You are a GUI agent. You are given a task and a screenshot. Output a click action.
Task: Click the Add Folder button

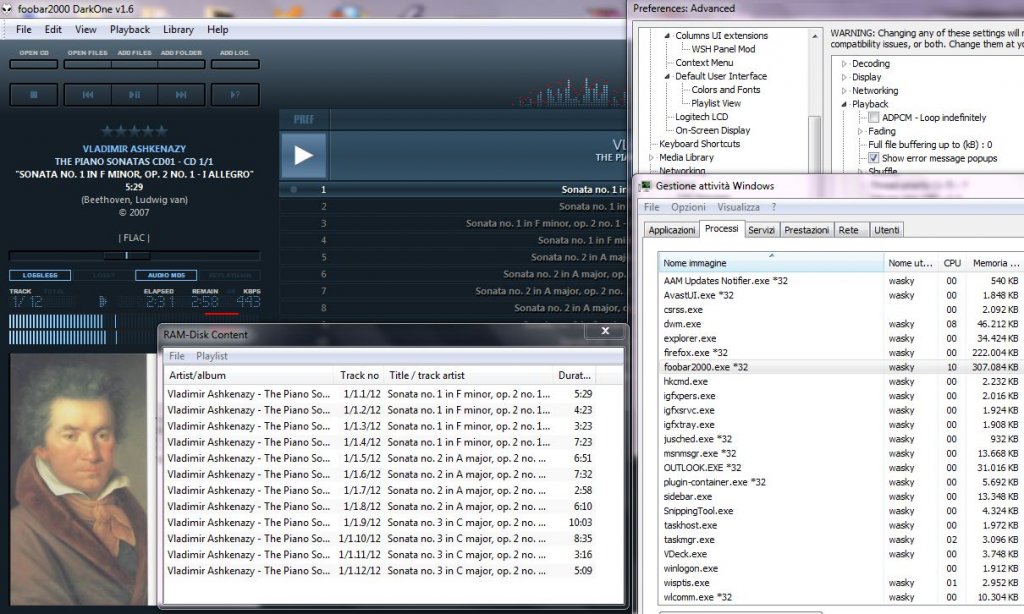182,64
